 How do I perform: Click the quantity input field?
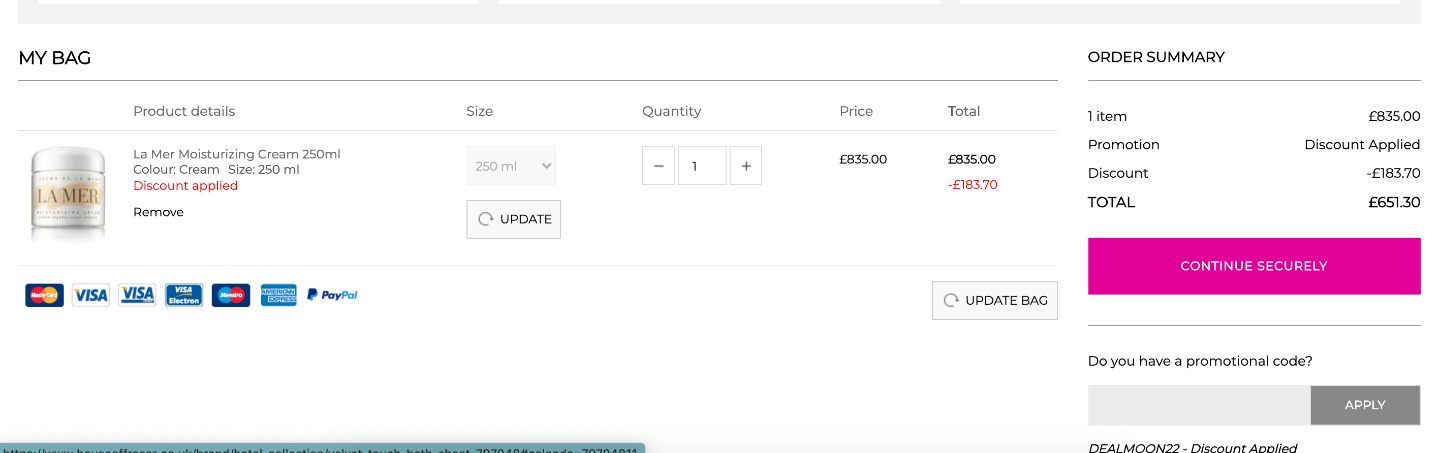pyautogui.click(x=702, y=166)
